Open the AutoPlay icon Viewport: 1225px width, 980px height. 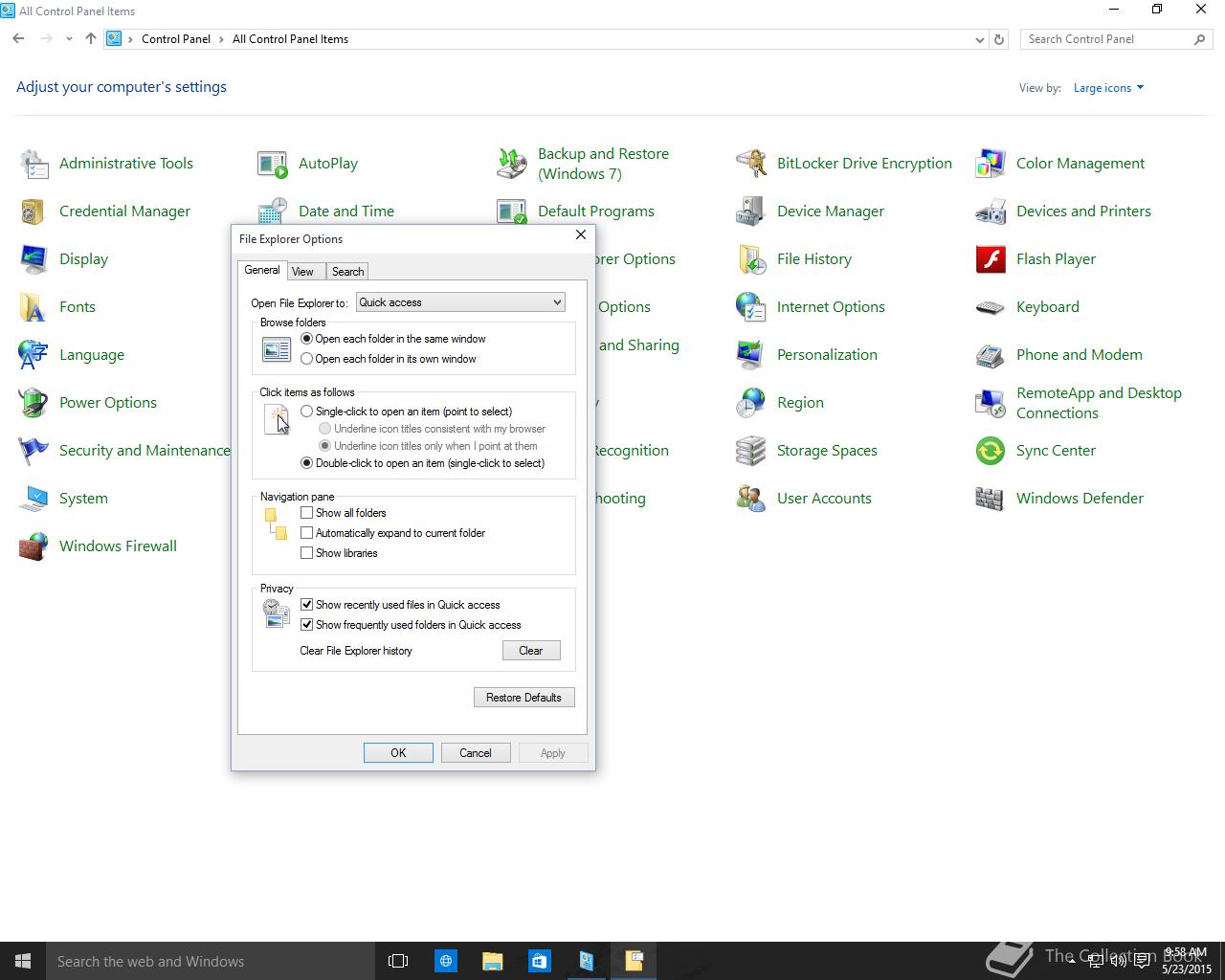pyautogui.click(x=273, y=164)
